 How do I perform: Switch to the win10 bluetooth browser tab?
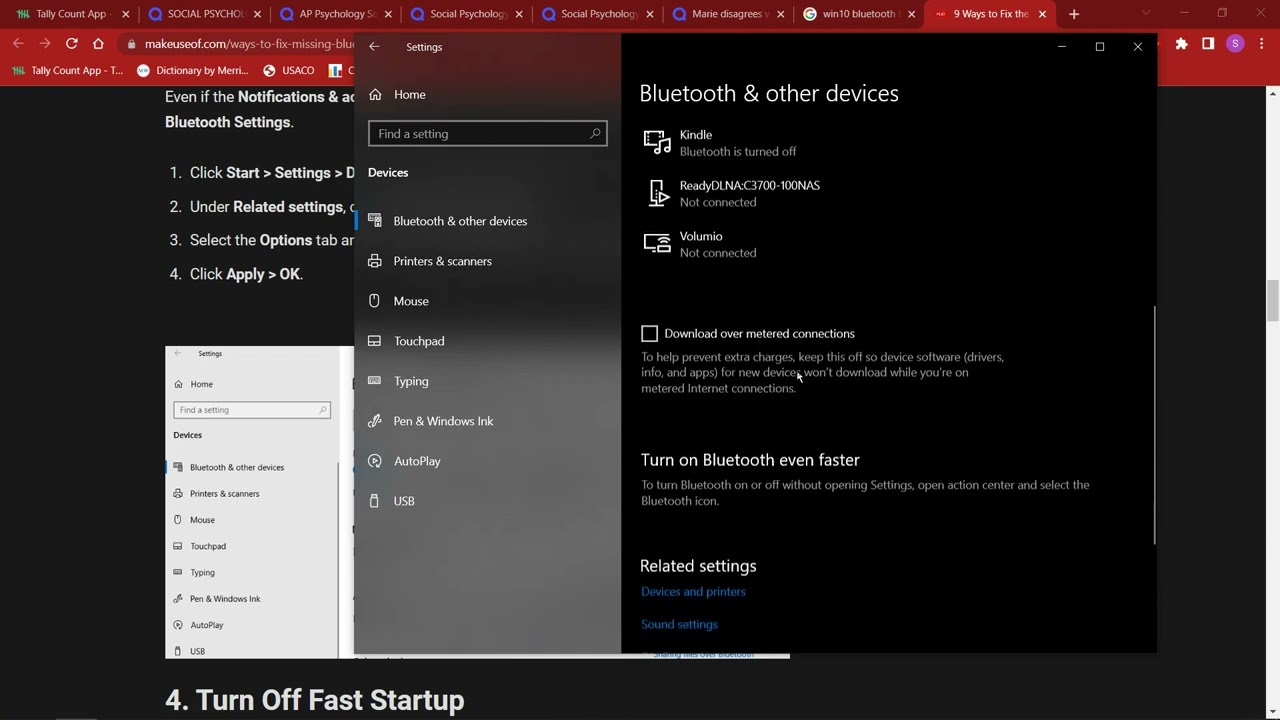tap(856, 14)
